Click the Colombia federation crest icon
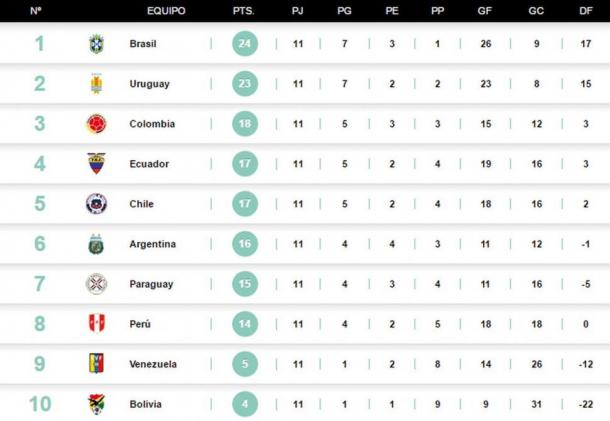This screenshot has width=610, height=421. [96, 124]
